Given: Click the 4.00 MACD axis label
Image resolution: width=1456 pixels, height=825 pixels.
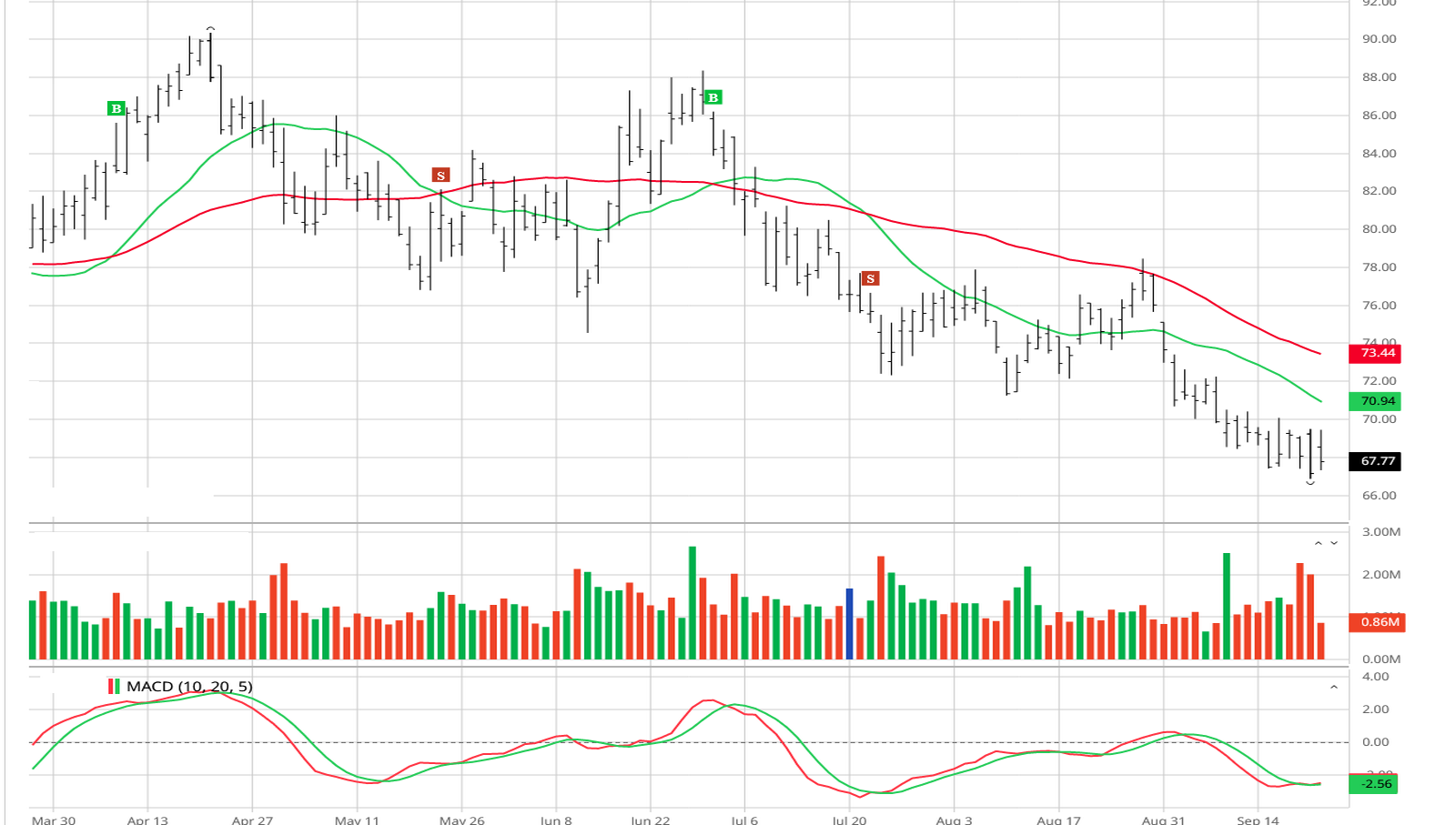Looking at the screenshot, I should 1375,677.
